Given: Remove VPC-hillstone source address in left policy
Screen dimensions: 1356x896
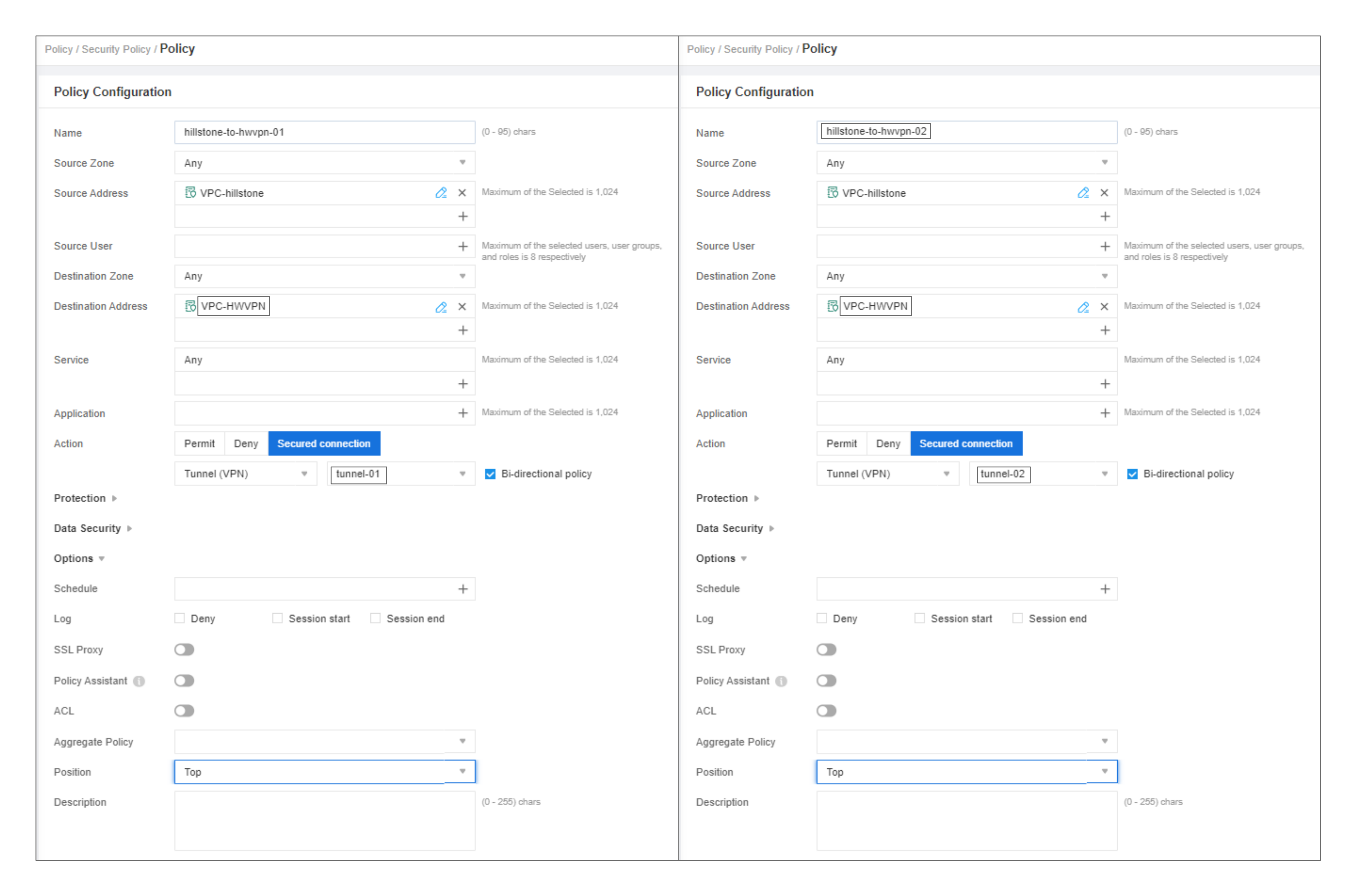Looking at the screenshot, I should pos(462,193).
